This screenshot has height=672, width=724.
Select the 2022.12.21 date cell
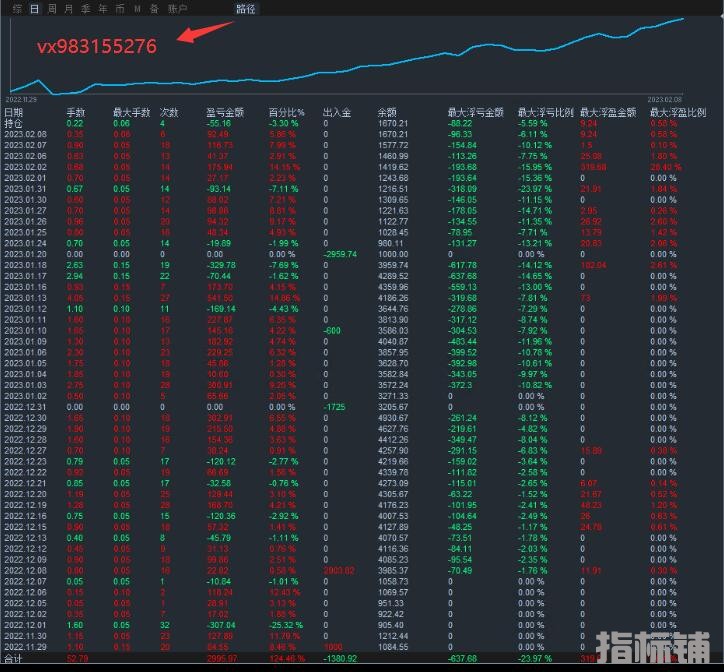pyautogui.click(x=25, y=483)
